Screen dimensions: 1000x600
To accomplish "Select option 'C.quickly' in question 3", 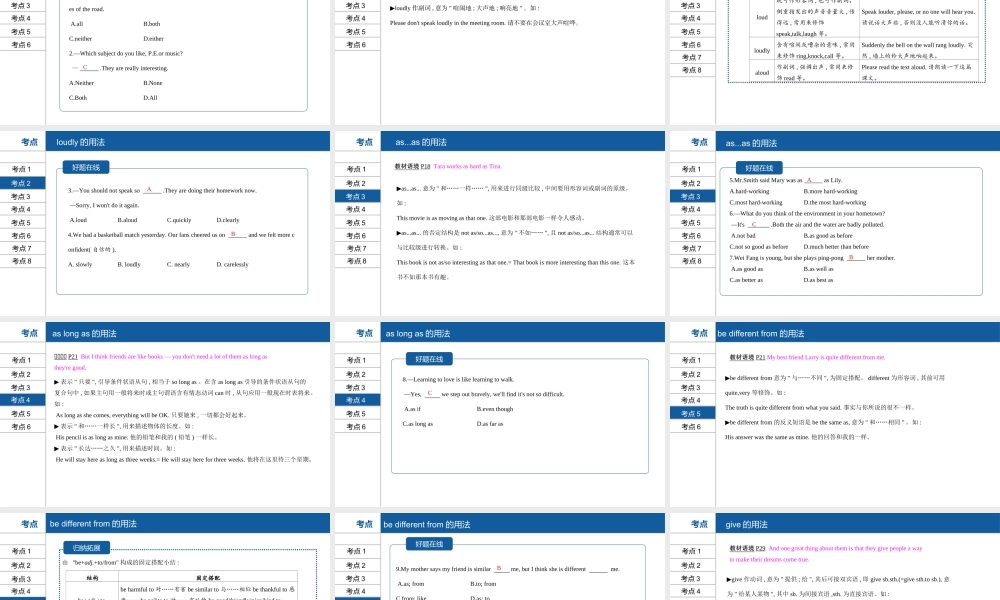I will (179, 220).
